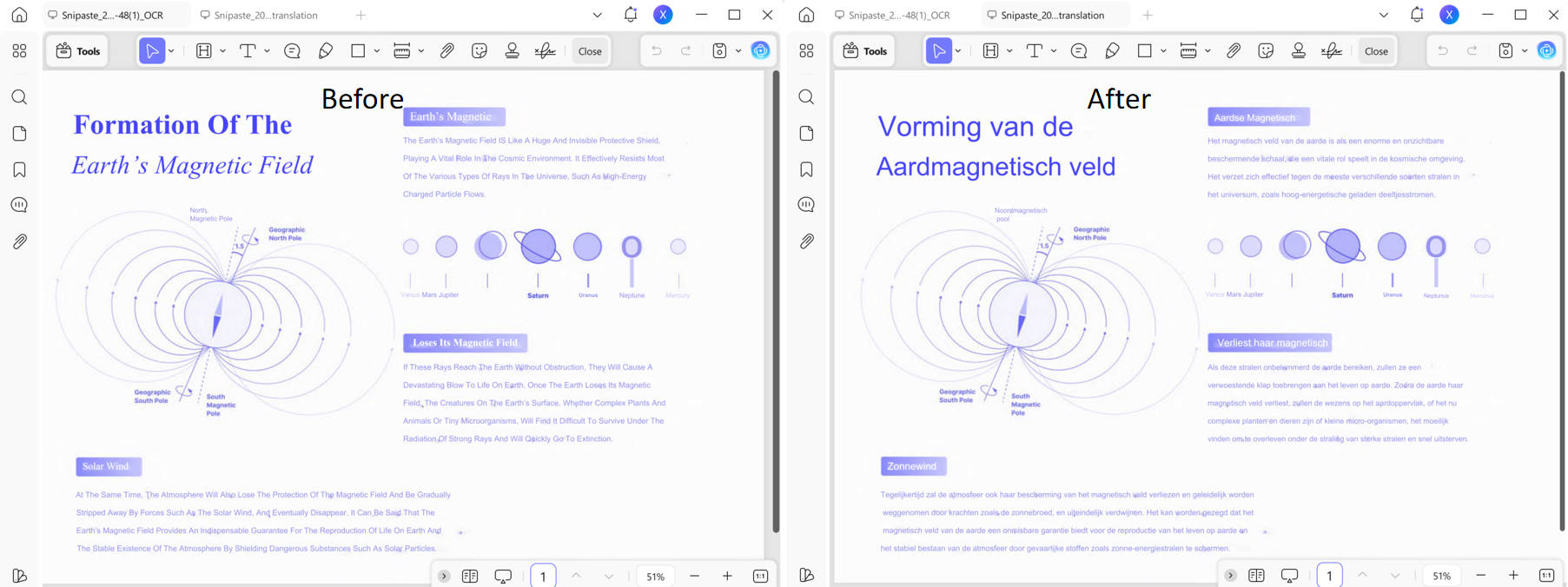This screenshot has height=587, width=1568.
Task: Expand measure tool options in right window
Action: click(1208, 51)
